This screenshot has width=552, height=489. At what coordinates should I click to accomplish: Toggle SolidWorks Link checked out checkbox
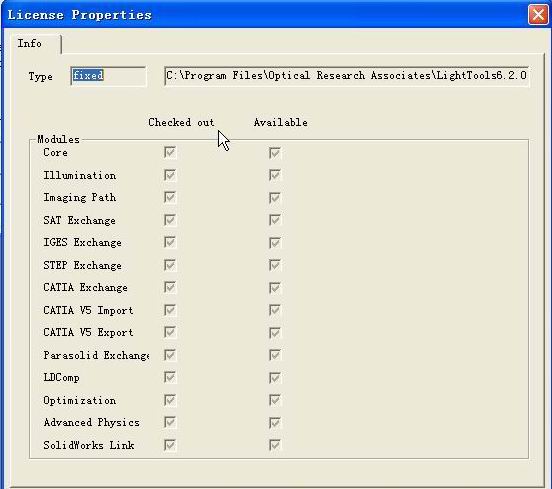(x=170, y=445)
